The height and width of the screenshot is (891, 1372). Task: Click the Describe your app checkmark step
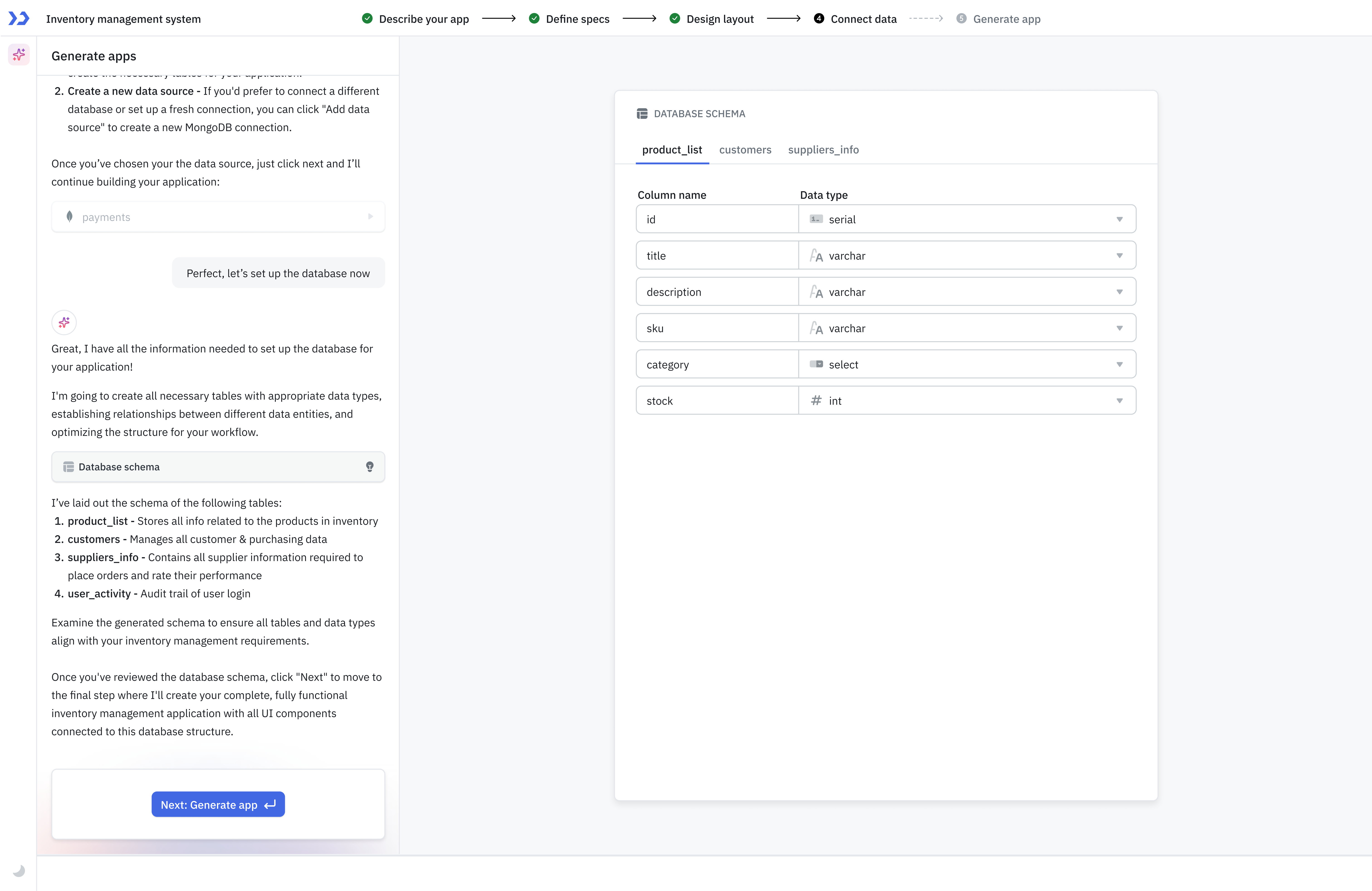[367, 18]
